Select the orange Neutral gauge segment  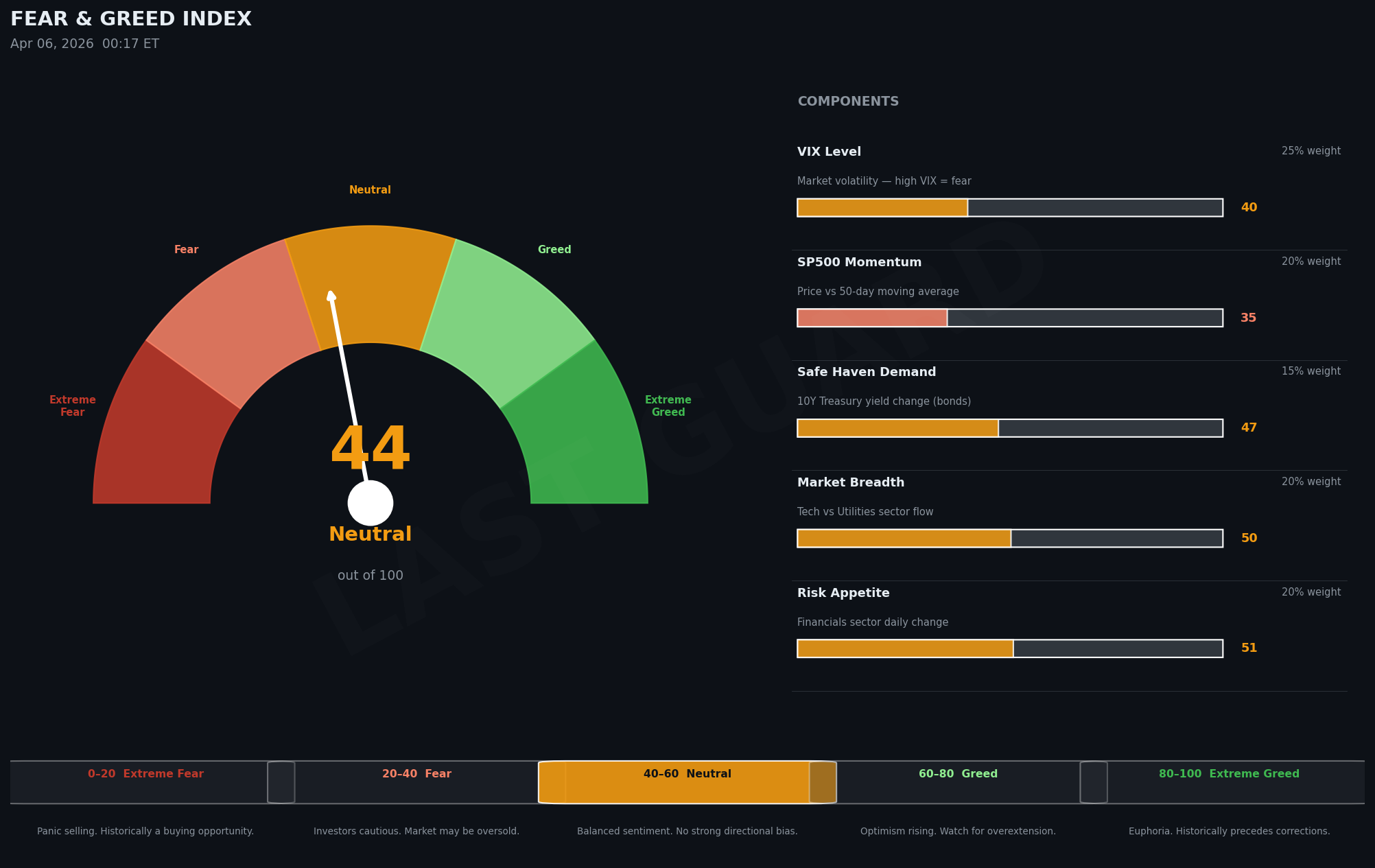(x=371, y=285)
